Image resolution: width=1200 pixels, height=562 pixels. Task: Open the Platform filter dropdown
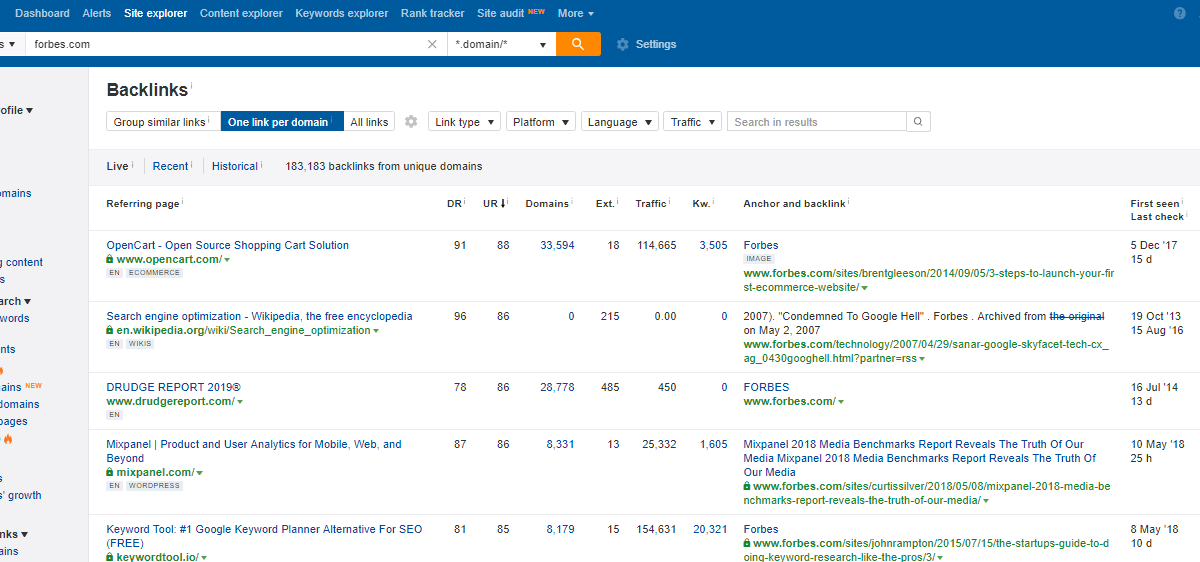pos(541,122)
